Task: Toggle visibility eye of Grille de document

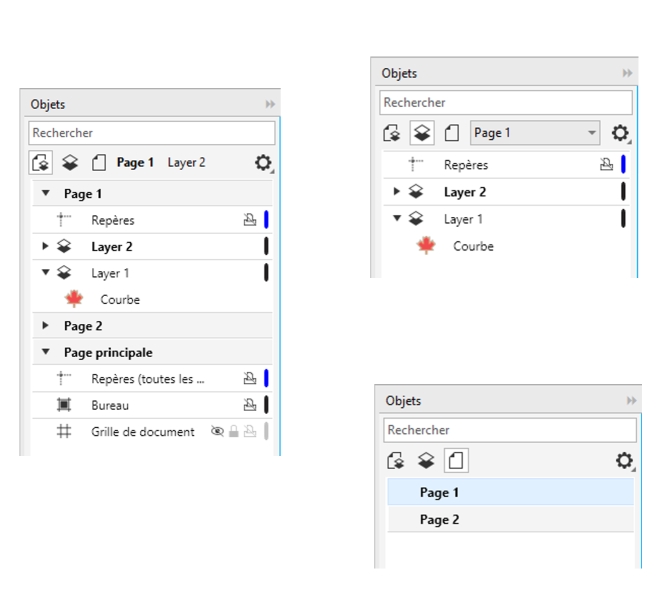Action: click(217, 432)
